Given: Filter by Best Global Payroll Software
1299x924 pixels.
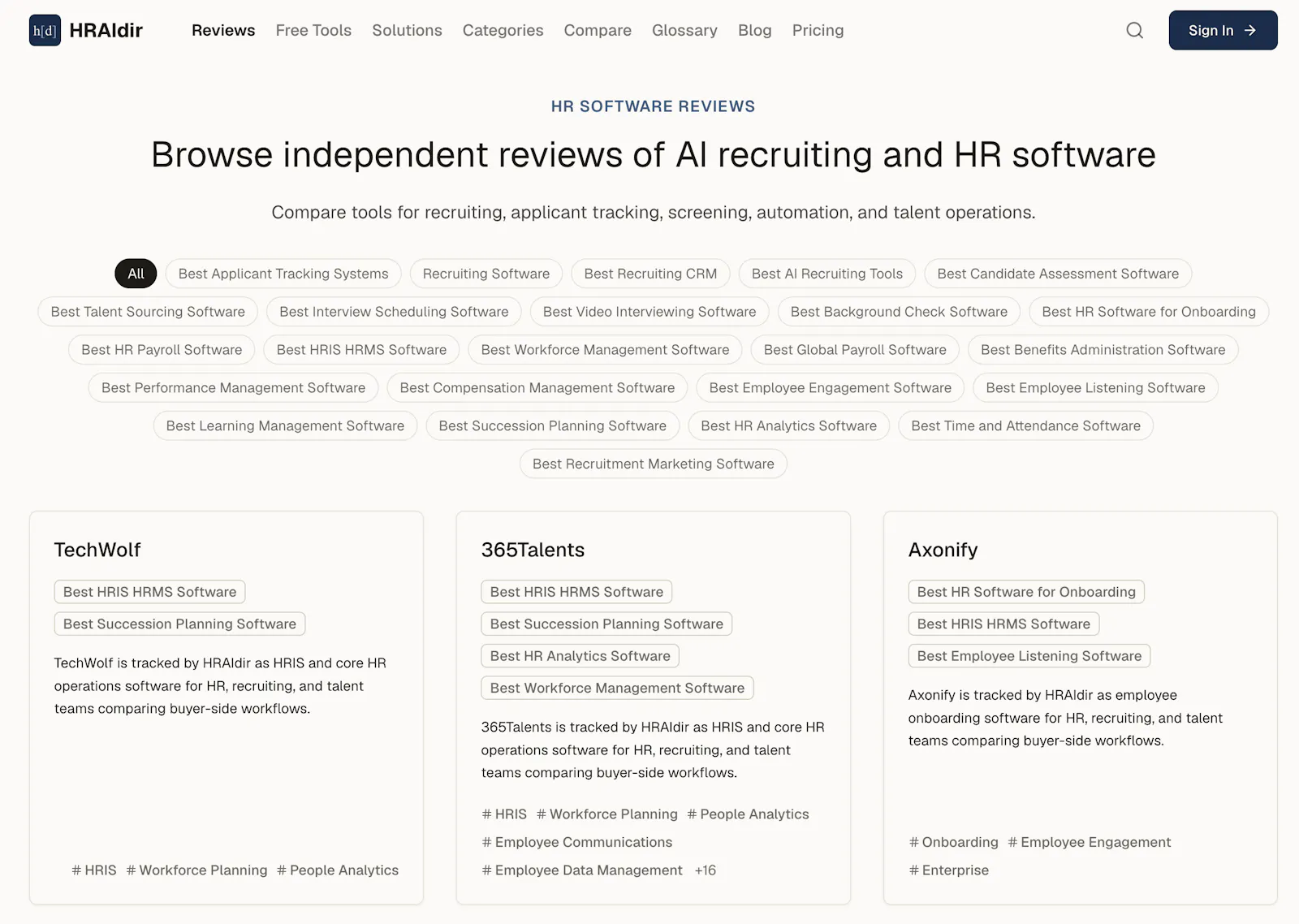Looking at the screenshot, I should pyautogui.click(x=855, y=350).
